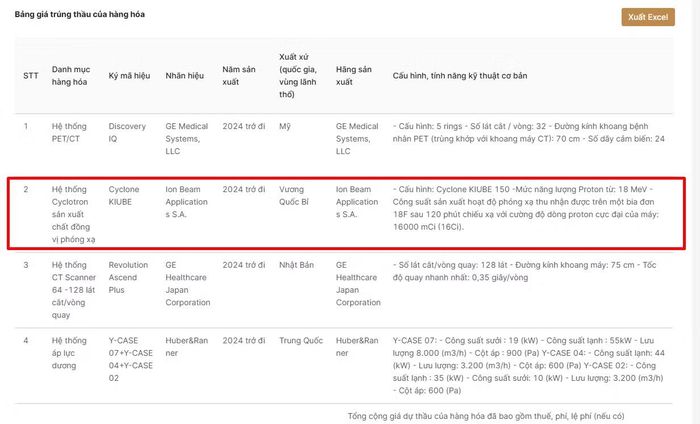The image size is (700, 424).
Task: Select the Hệ thống PET/CT row cell
Action: [69, 133]
